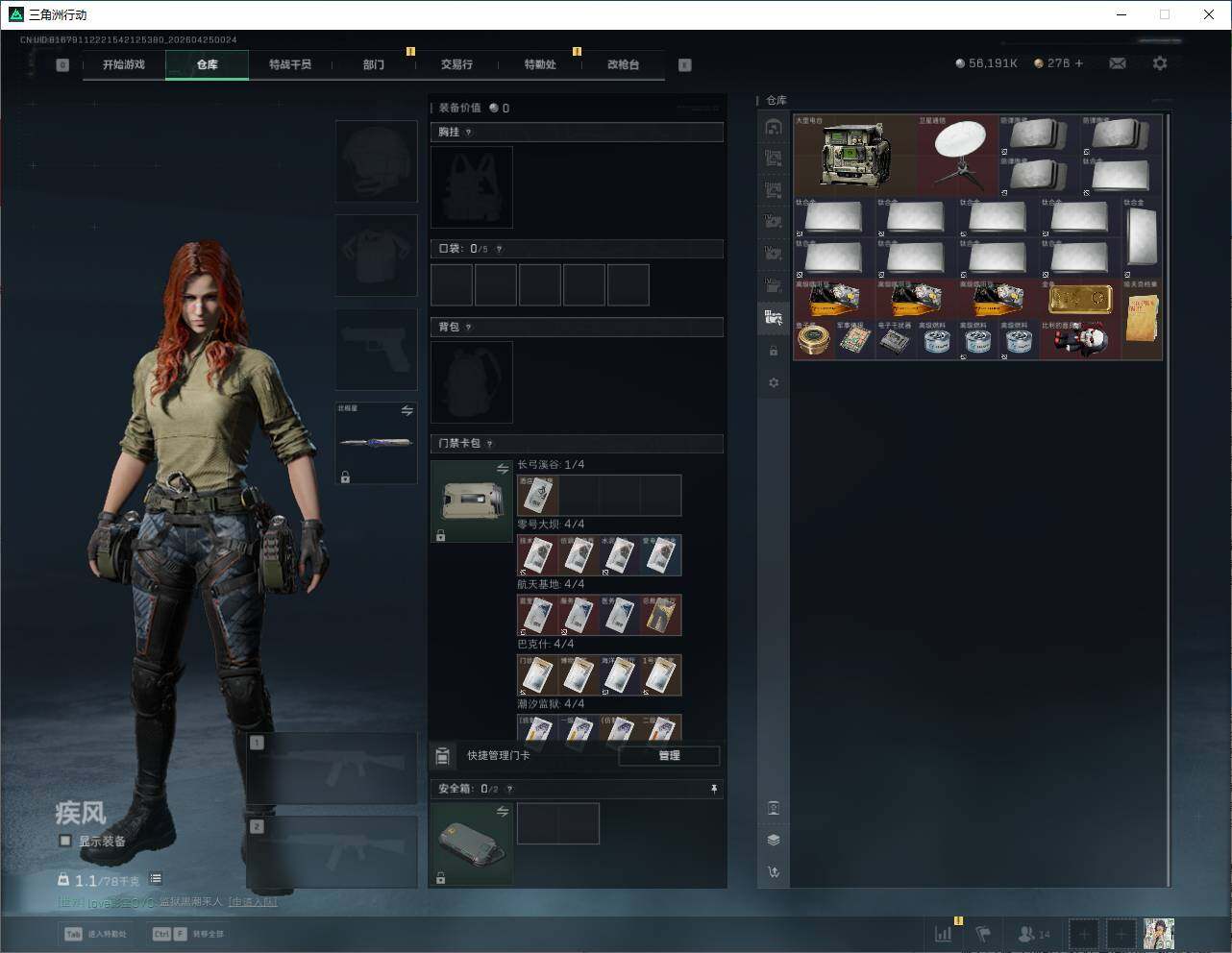The height and width of the screenshot is (953, 1232).
Task: Select the vertical 钛合金 plate item
Action: (1143, 237)
